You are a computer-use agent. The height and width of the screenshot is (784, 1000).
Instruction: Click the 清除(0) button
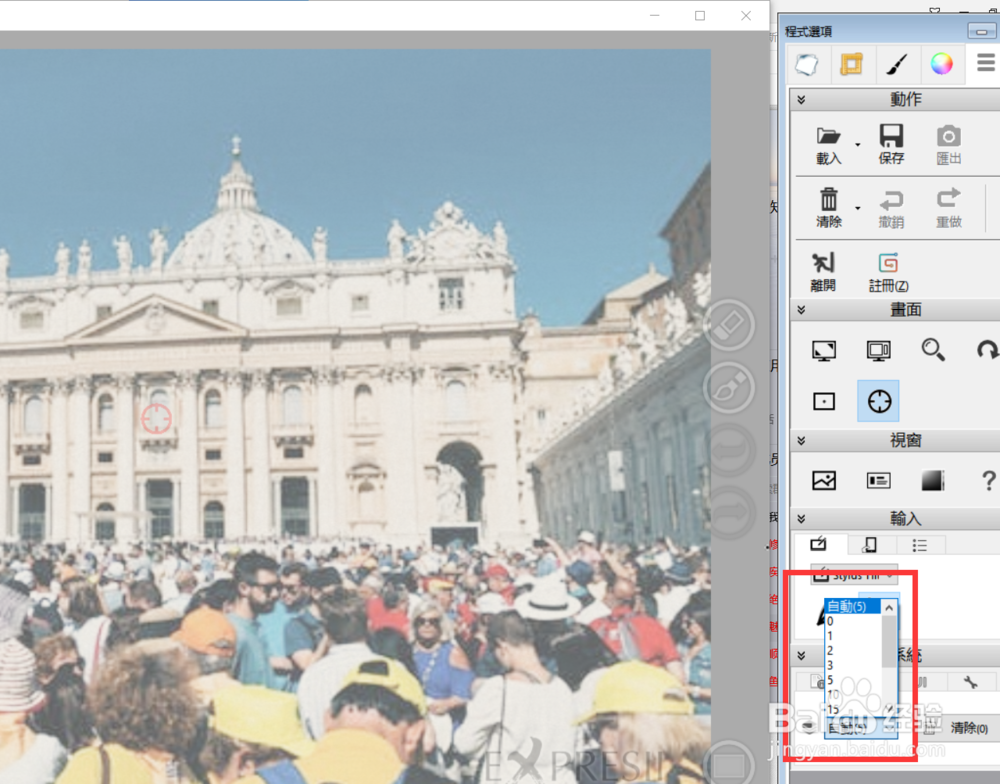click(x=969, y=728)
